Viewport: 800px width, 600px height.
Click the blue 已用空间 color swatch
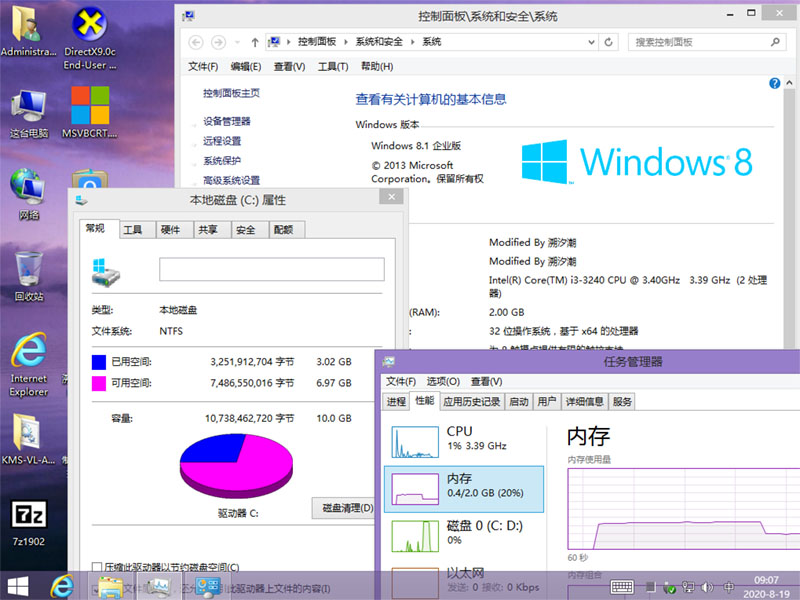98,362
